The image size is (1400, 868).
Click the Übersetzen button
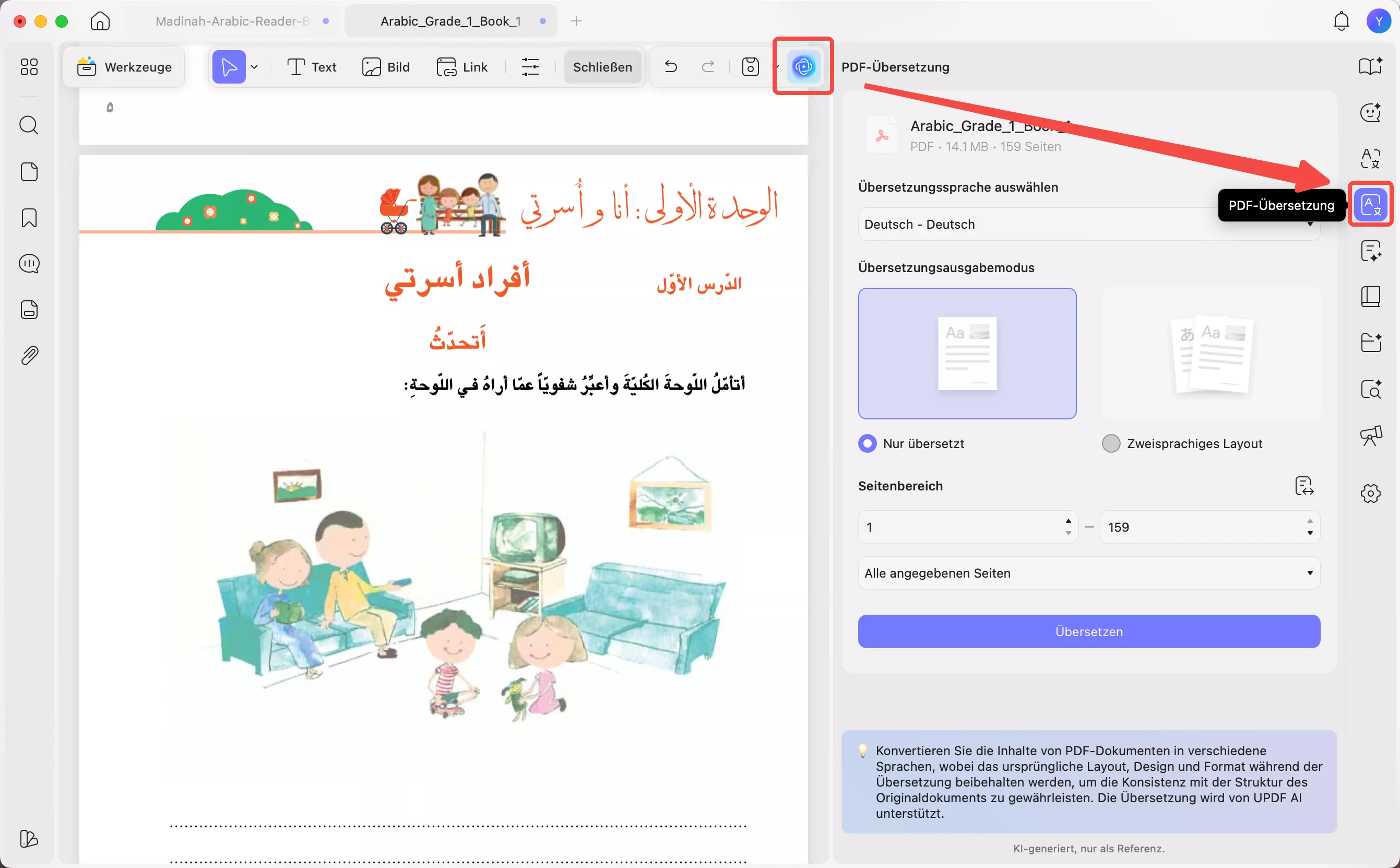1088,631
